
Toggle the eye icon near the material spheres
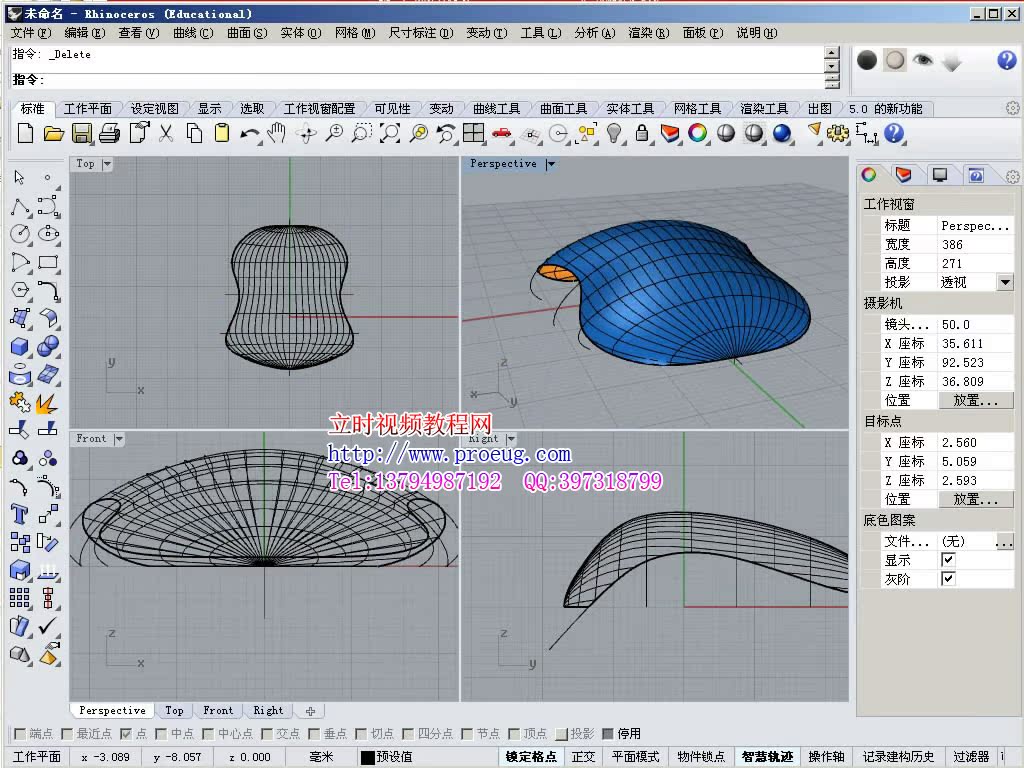point(923,60)
